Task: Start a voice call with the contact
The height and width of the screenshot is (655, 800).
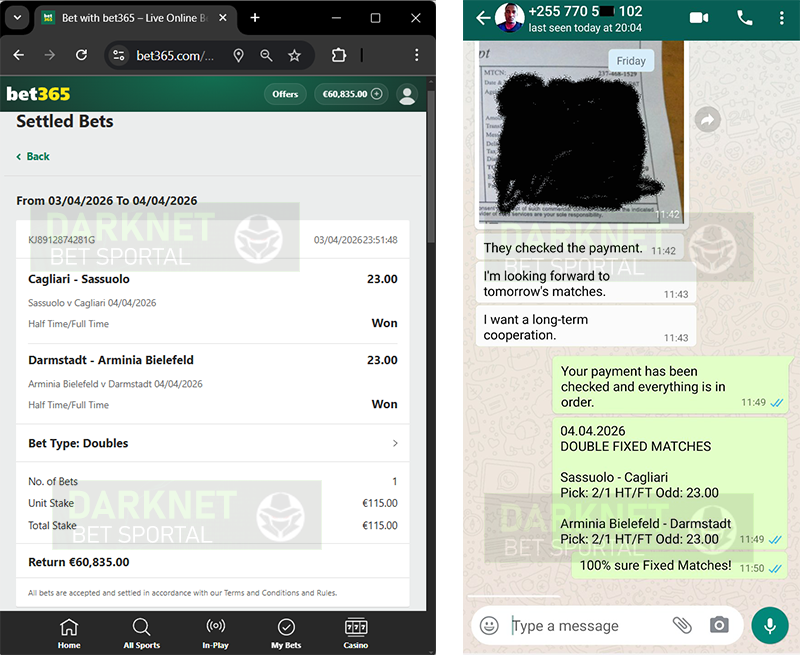Action: 744,18
